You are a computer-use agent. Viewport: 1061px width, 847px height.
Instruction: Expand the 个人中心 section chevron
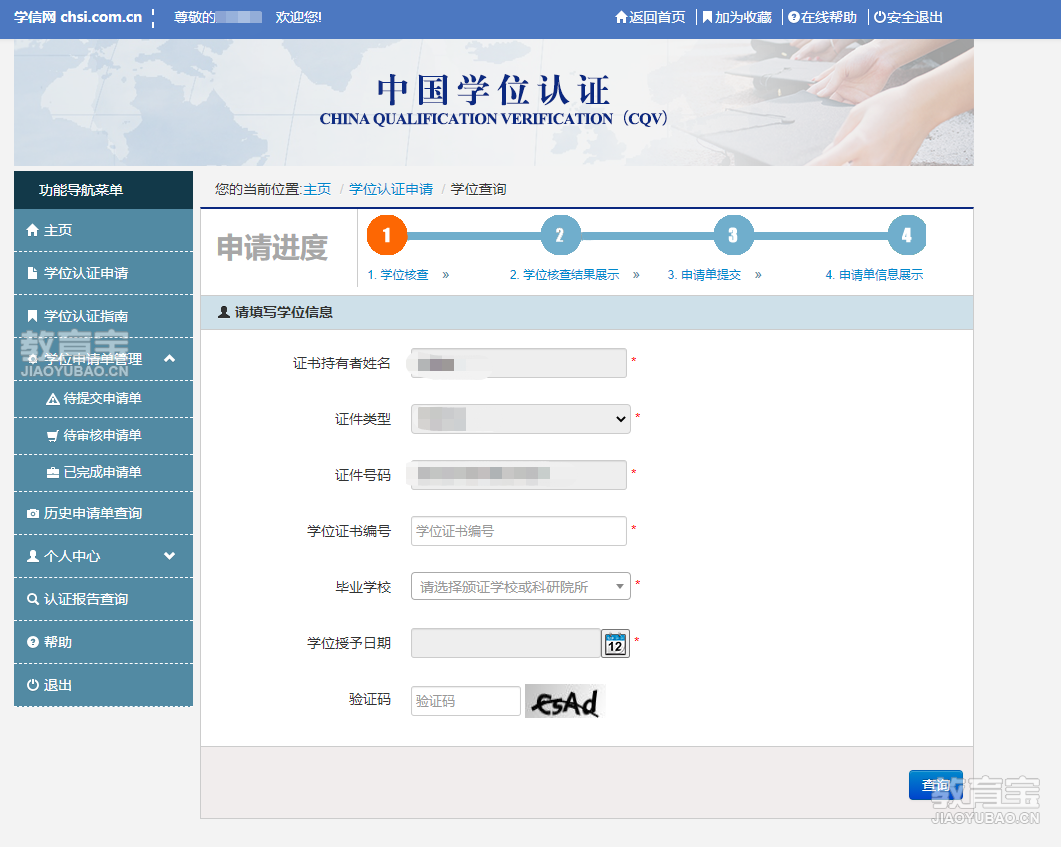pos(170,556)
